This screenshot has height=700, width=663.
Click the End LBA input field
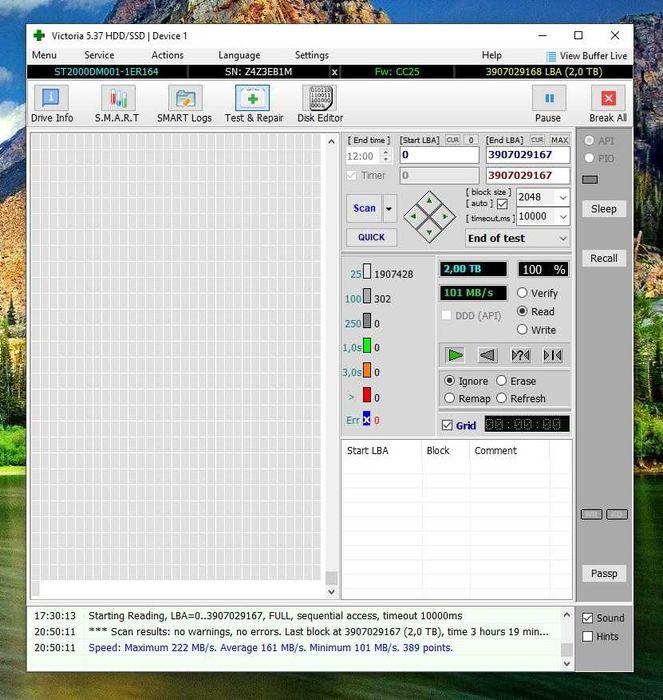pyautogui.click(x=528, y=155)
